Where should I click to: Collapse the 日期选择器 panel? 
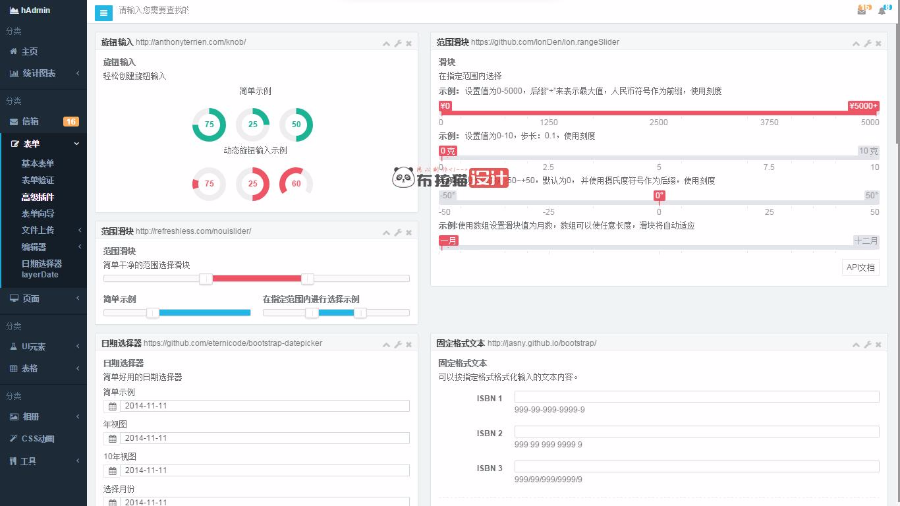click(x=386, y=344)
